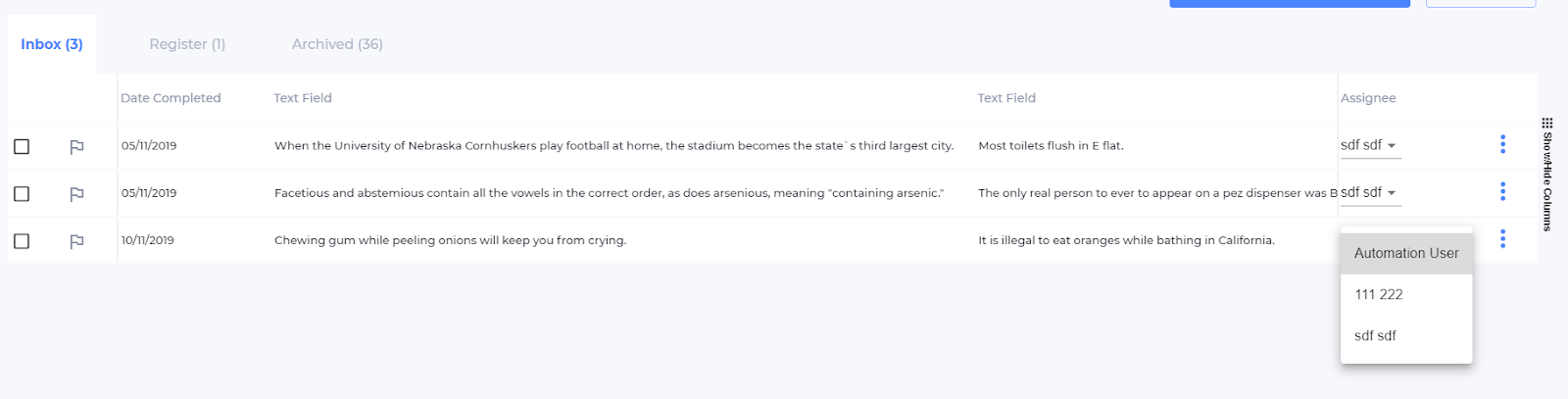Expand assignee dropdown in second row

[1370, 193]
